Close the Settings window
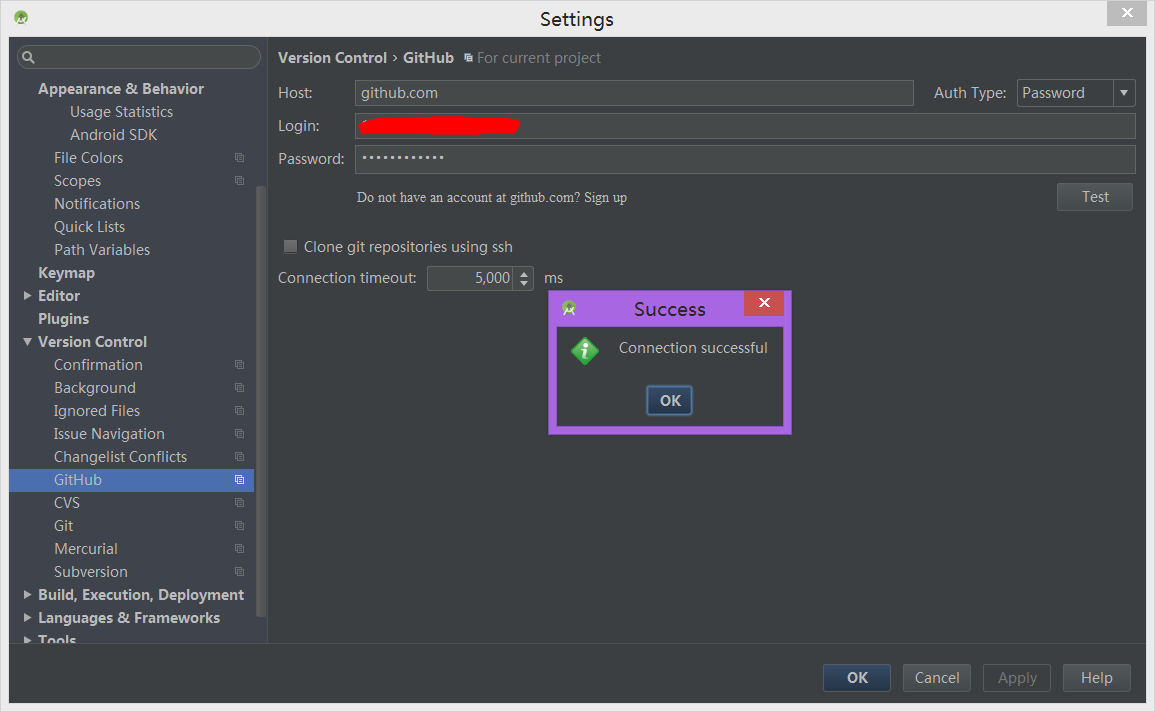This screenshot has width=1155, height=712. pyautogui.click(x=1127, y=13)
